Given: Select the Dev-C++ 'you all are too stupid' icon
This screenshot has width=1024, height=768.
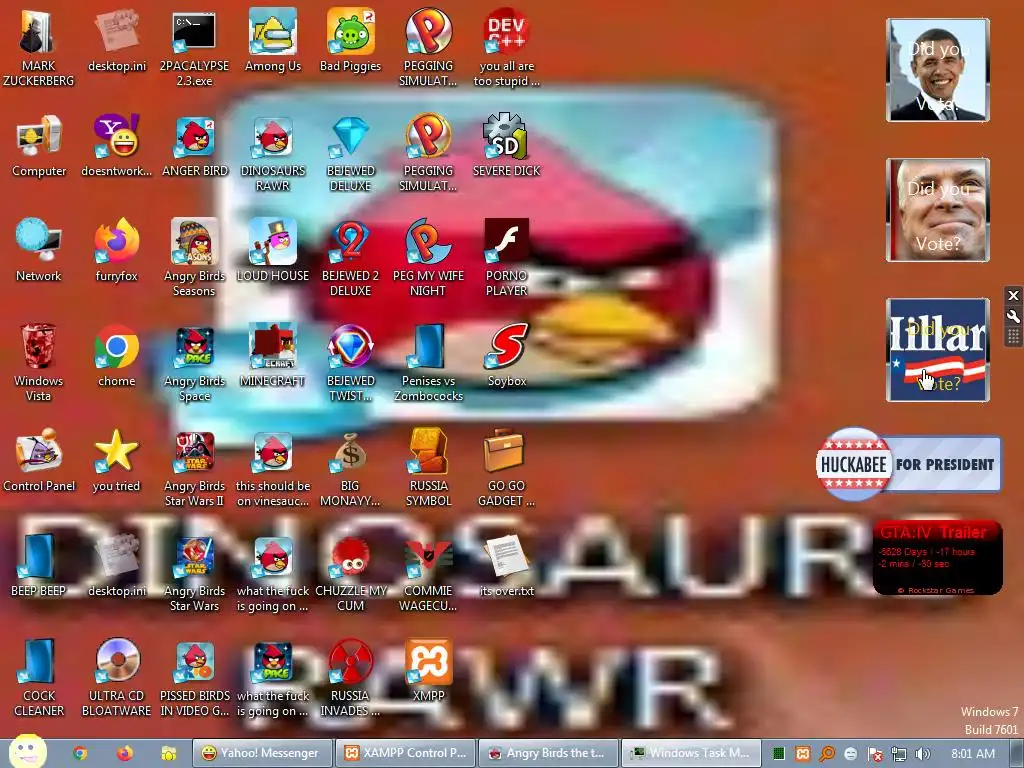Looking at the screenshot, I should click(x=507, y=47).
